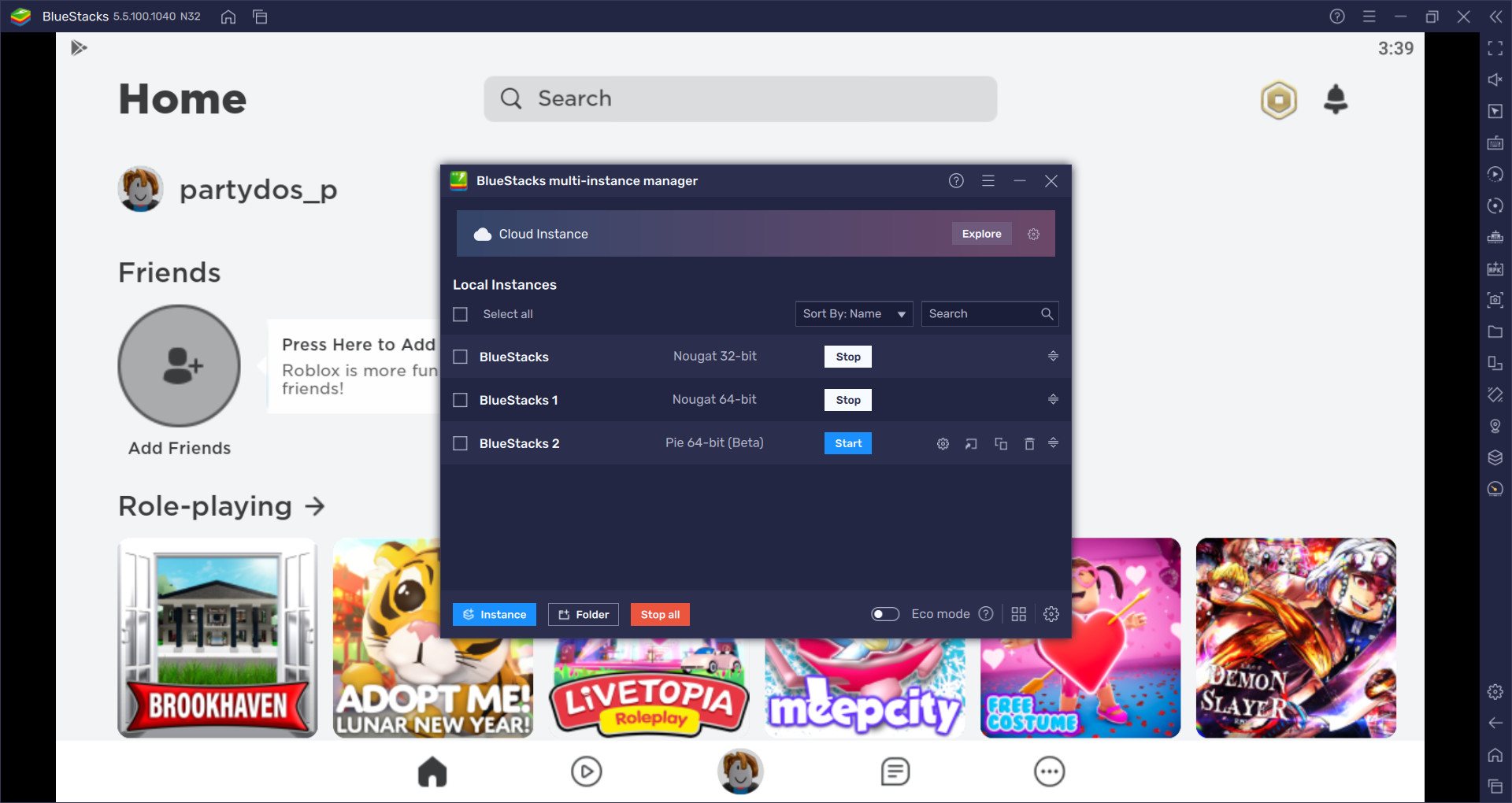Click the reorder handle for BlueStacks row
1512x803 pixels.
click(x=1053, y=356)
